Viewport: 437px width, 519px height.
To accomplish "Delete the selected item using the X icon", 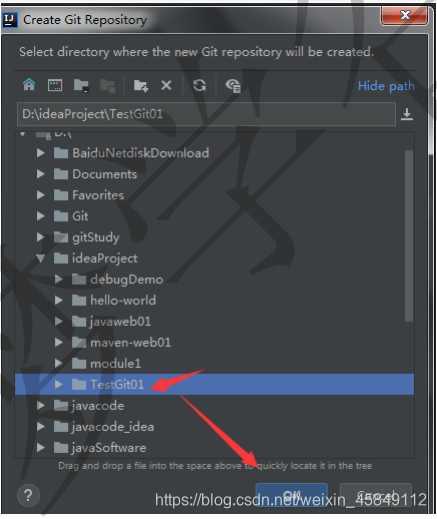I will point(166,85).
